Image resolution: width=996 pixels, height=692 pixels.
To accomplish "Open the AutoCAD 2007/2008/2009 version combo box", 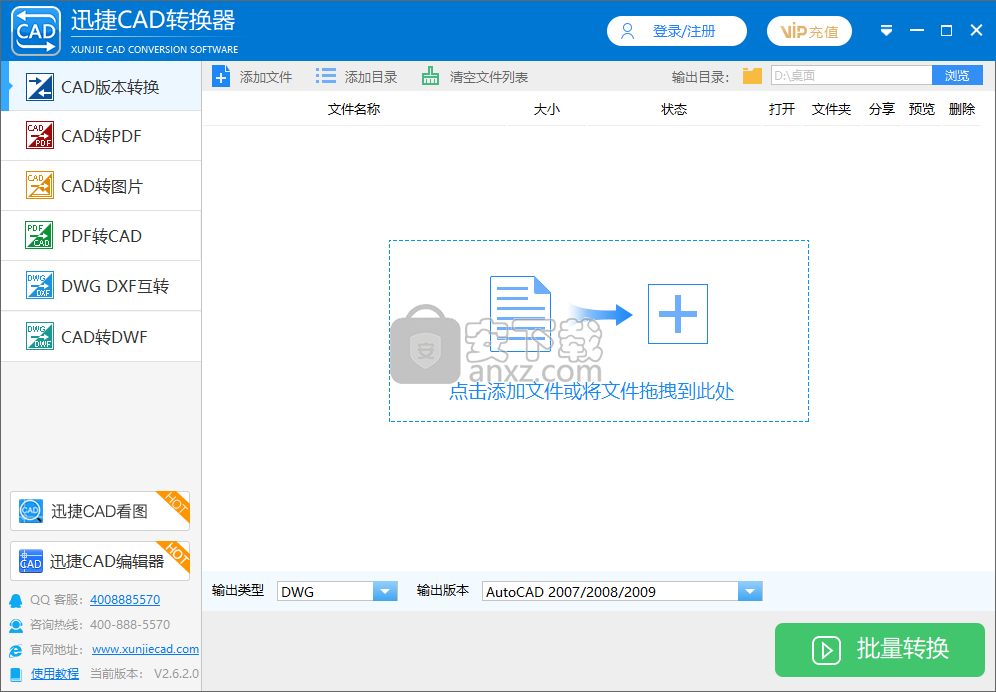I will [x=622, y=592].
